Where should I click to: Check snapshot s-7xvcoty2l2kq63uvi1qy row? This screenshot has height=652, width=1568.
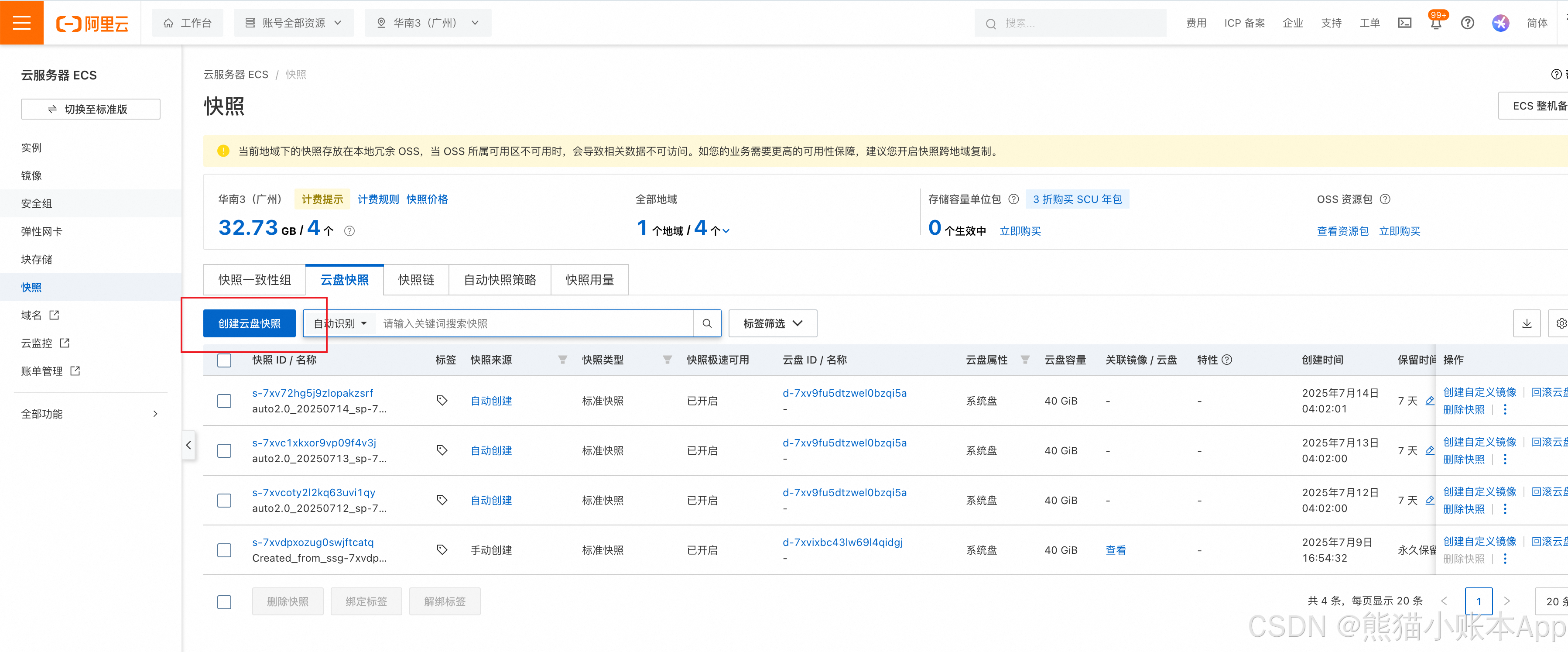(224, 501)
